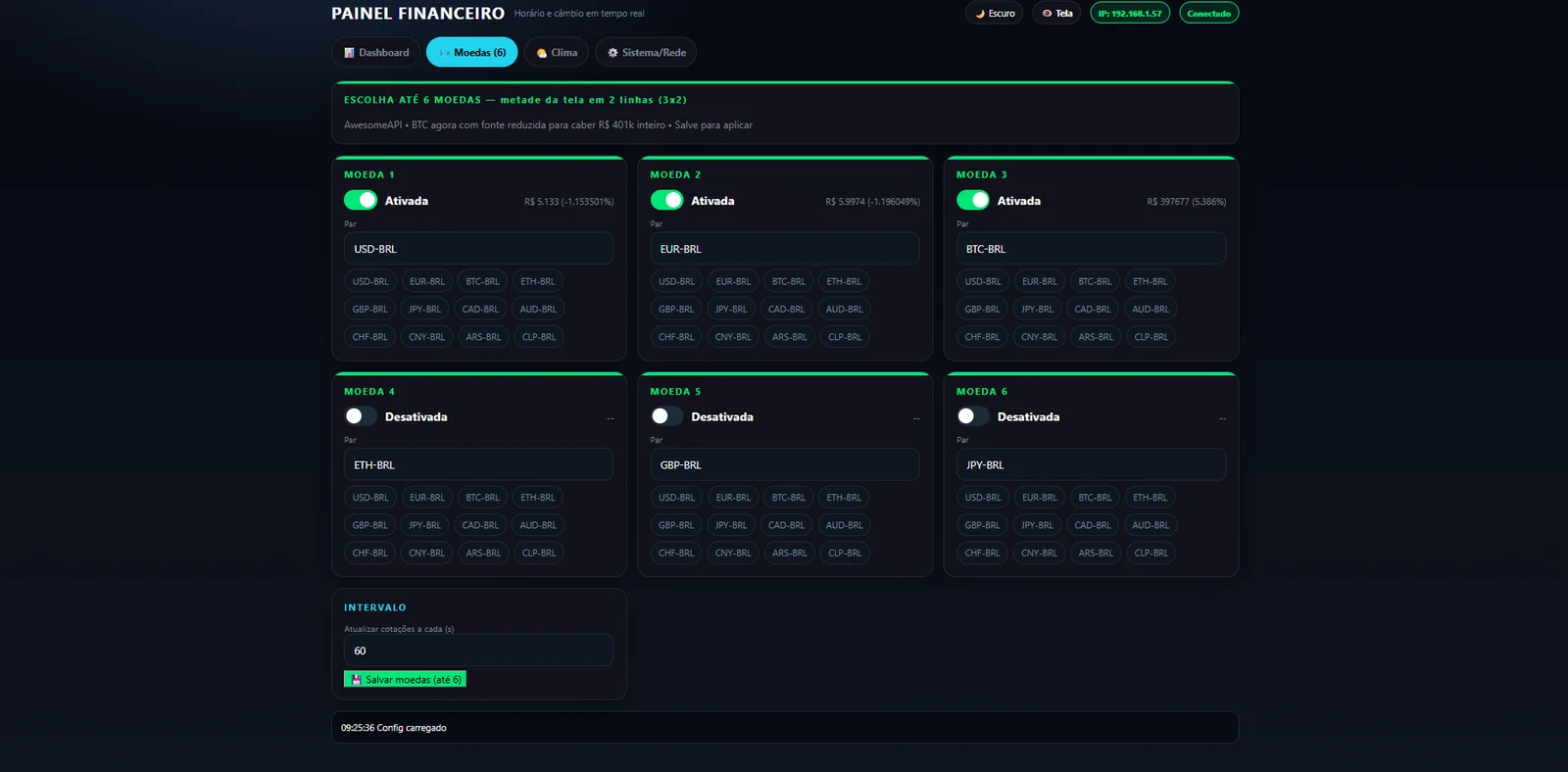Choose the AUD-BRL chip in Moeda 2

coord(845,309)
